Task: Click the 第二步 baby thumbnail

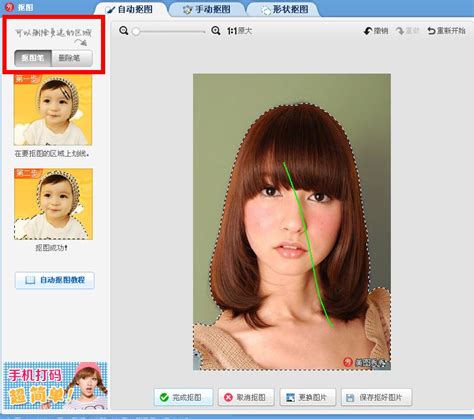Action: [53, 204]
